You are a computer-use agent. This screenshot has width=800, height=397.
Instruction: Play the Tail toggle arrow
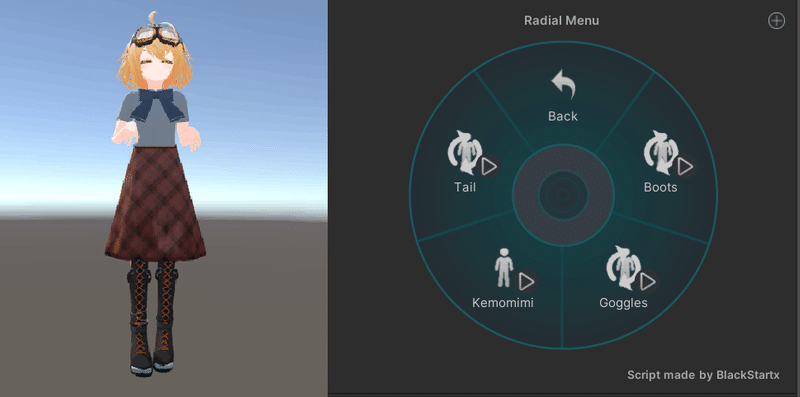coord(490,166)
